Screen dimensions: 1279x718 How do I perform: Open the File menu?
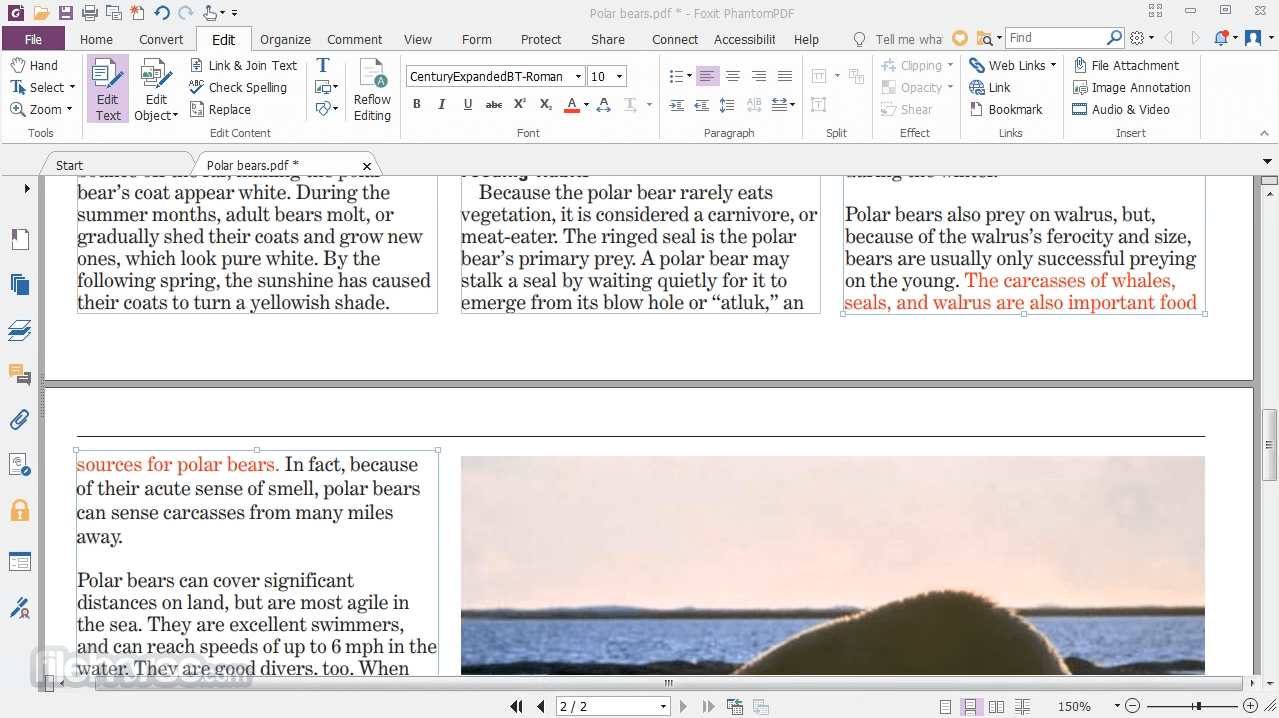click(x=33, y=39)
